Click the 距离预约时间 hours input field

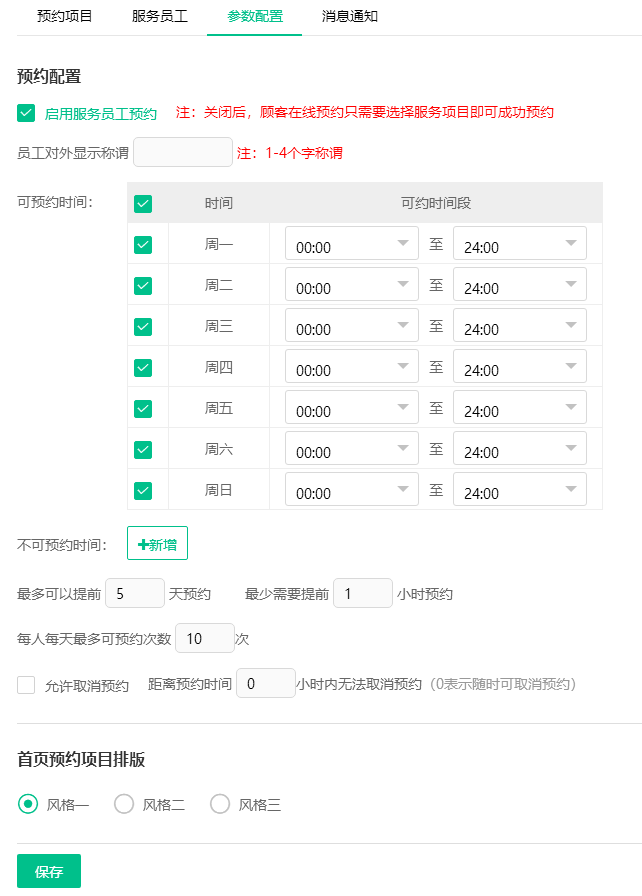click(x=266, y=683)
